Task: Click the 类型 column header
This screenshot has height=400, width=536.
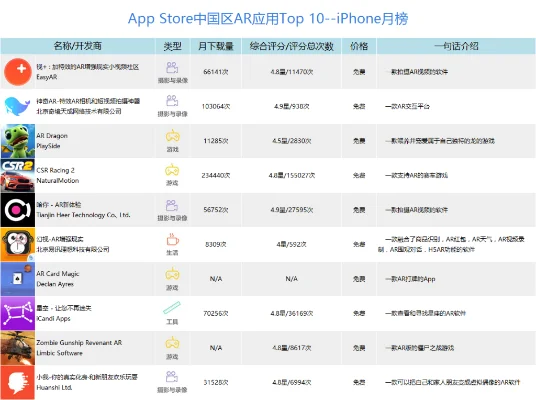Action: coord(172,46)
